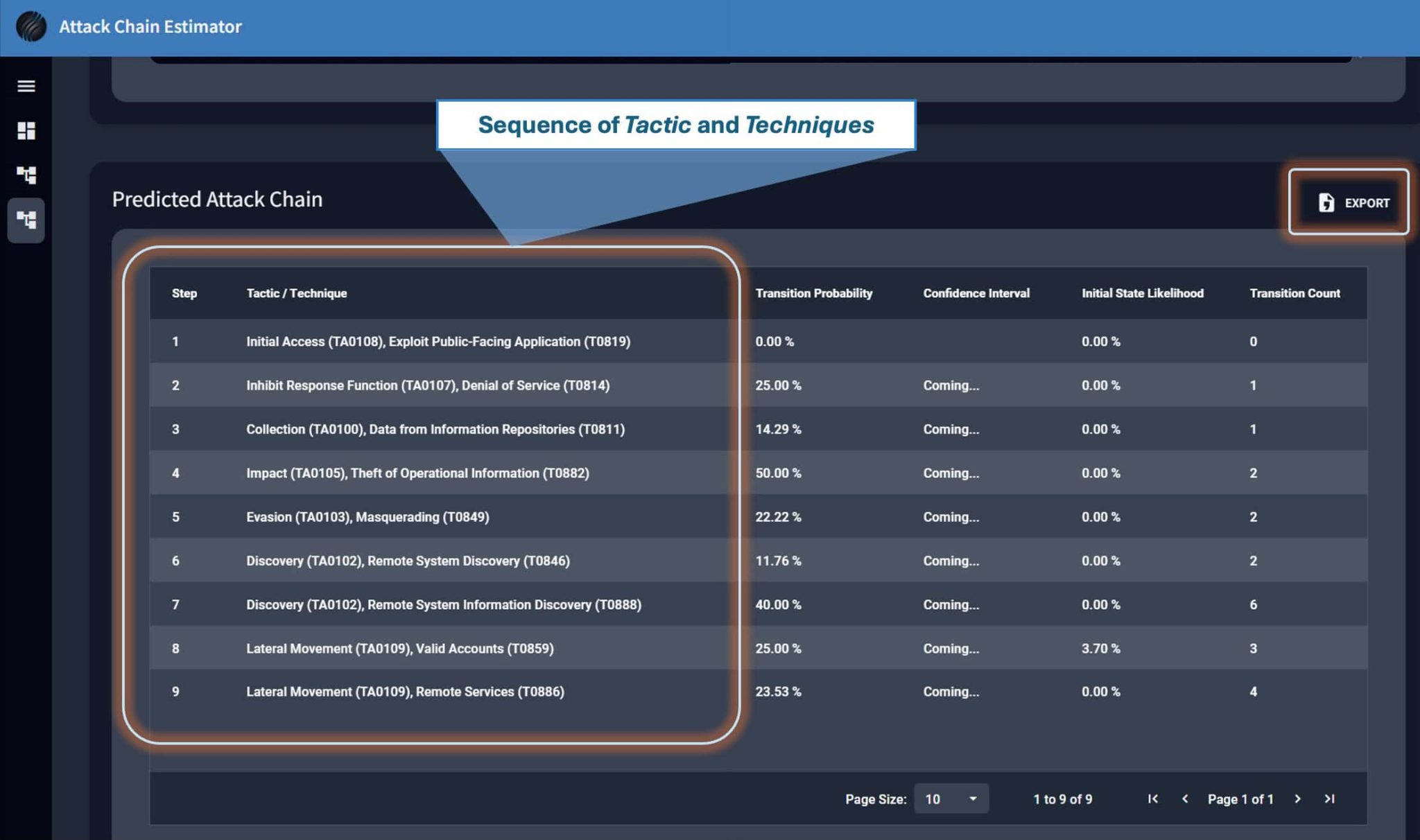Select the Collection (TA0100) row

coord(758,429)
